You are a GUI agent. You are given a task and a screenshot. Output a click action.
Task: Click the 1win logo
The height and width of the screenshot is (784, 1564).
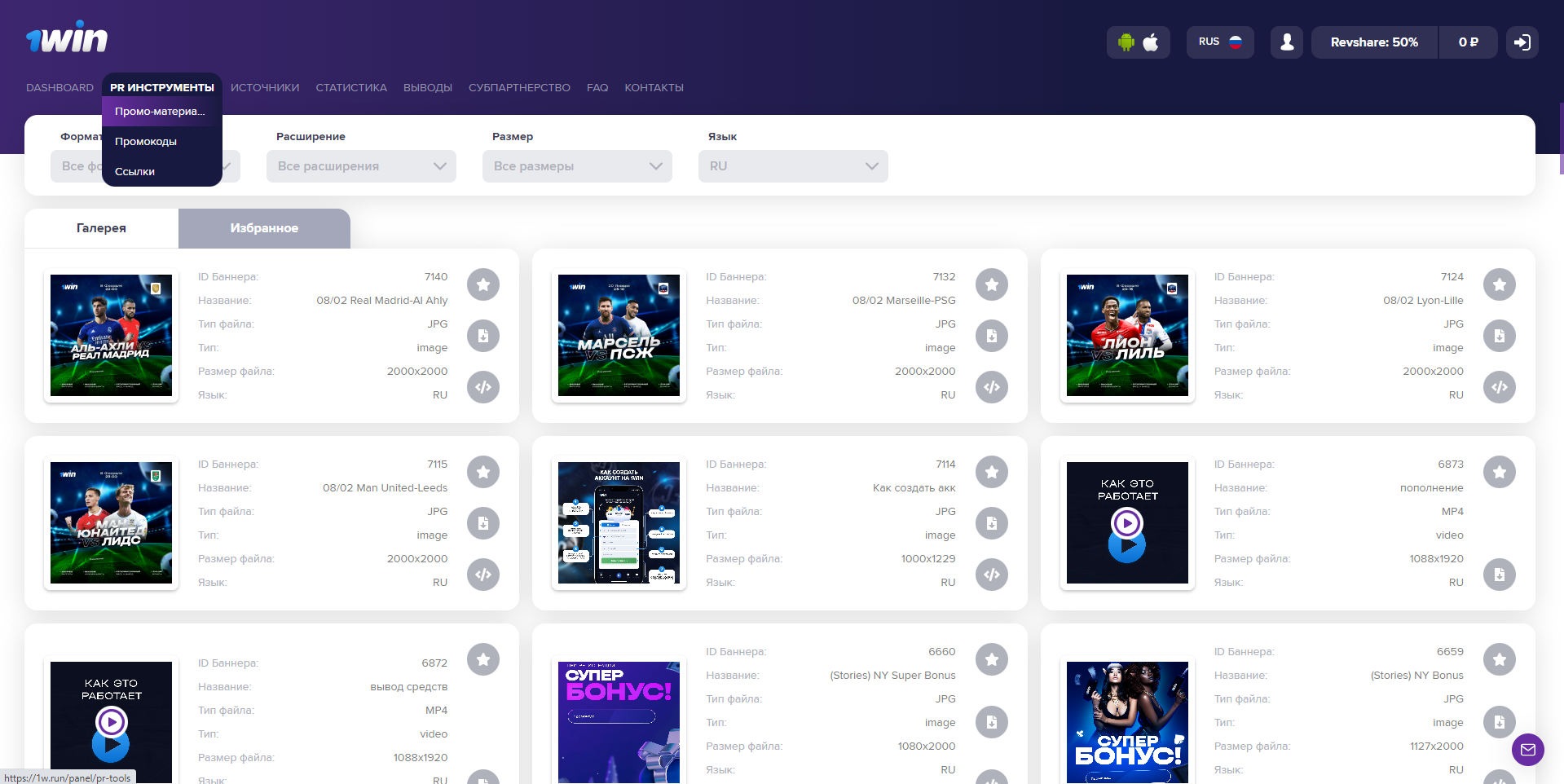click(x=67, y=37)
